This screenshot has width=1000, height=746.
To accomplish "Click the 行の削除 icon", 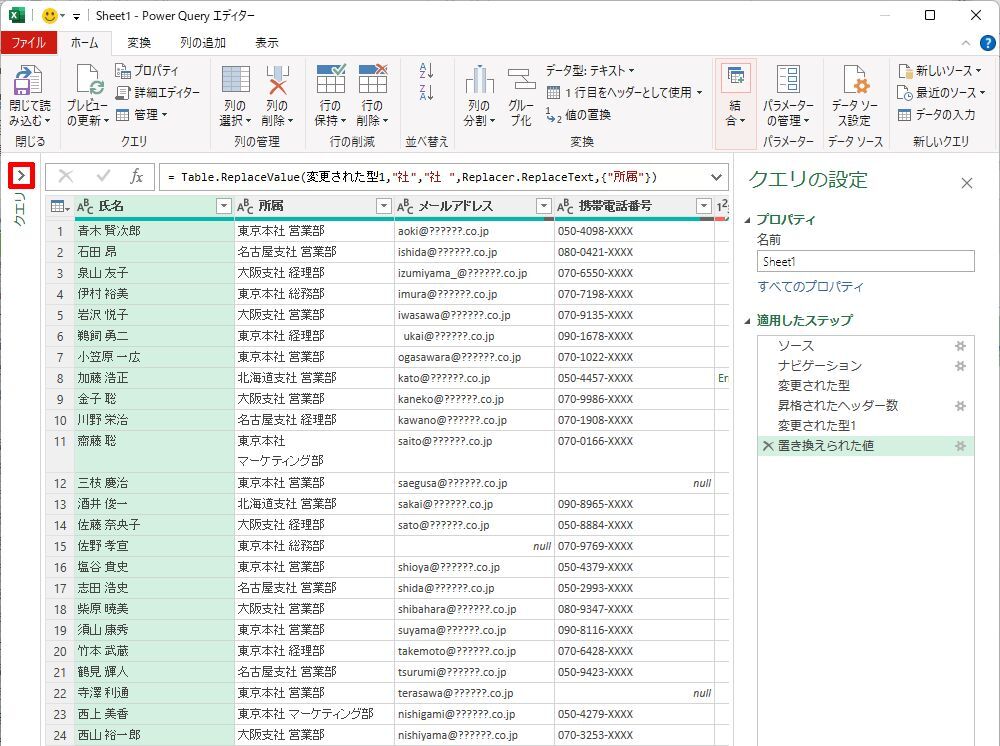I will (372, 79).
